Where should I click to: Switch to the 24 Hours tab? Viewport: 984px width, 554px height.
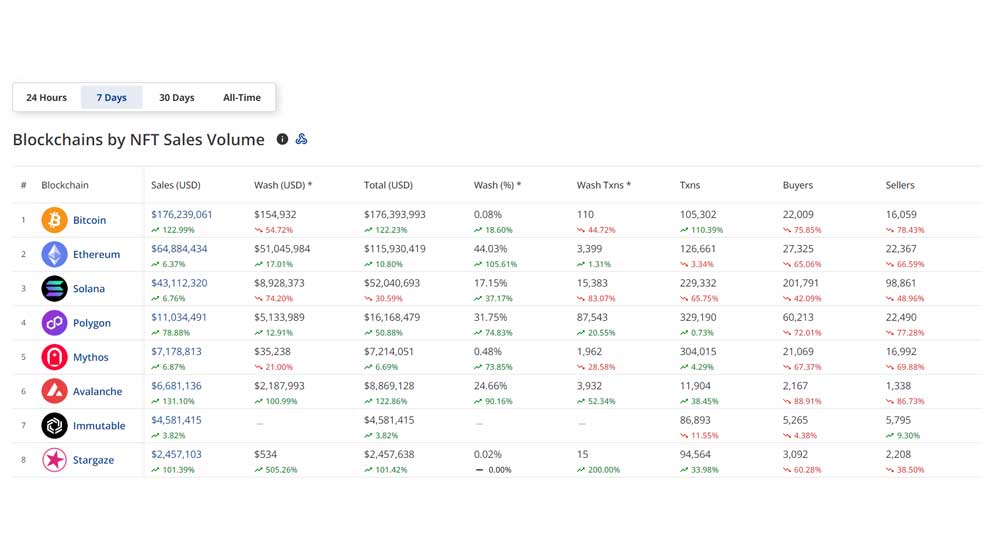click(x=46, y=97)
